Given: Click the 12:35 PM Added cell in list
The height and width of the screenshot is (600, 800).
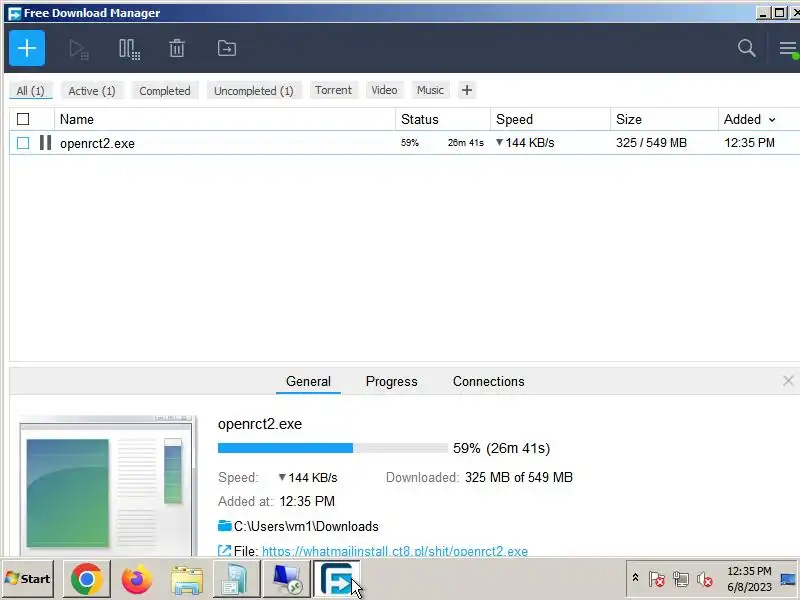Looking at the screenshot, I should pos(749,143).
